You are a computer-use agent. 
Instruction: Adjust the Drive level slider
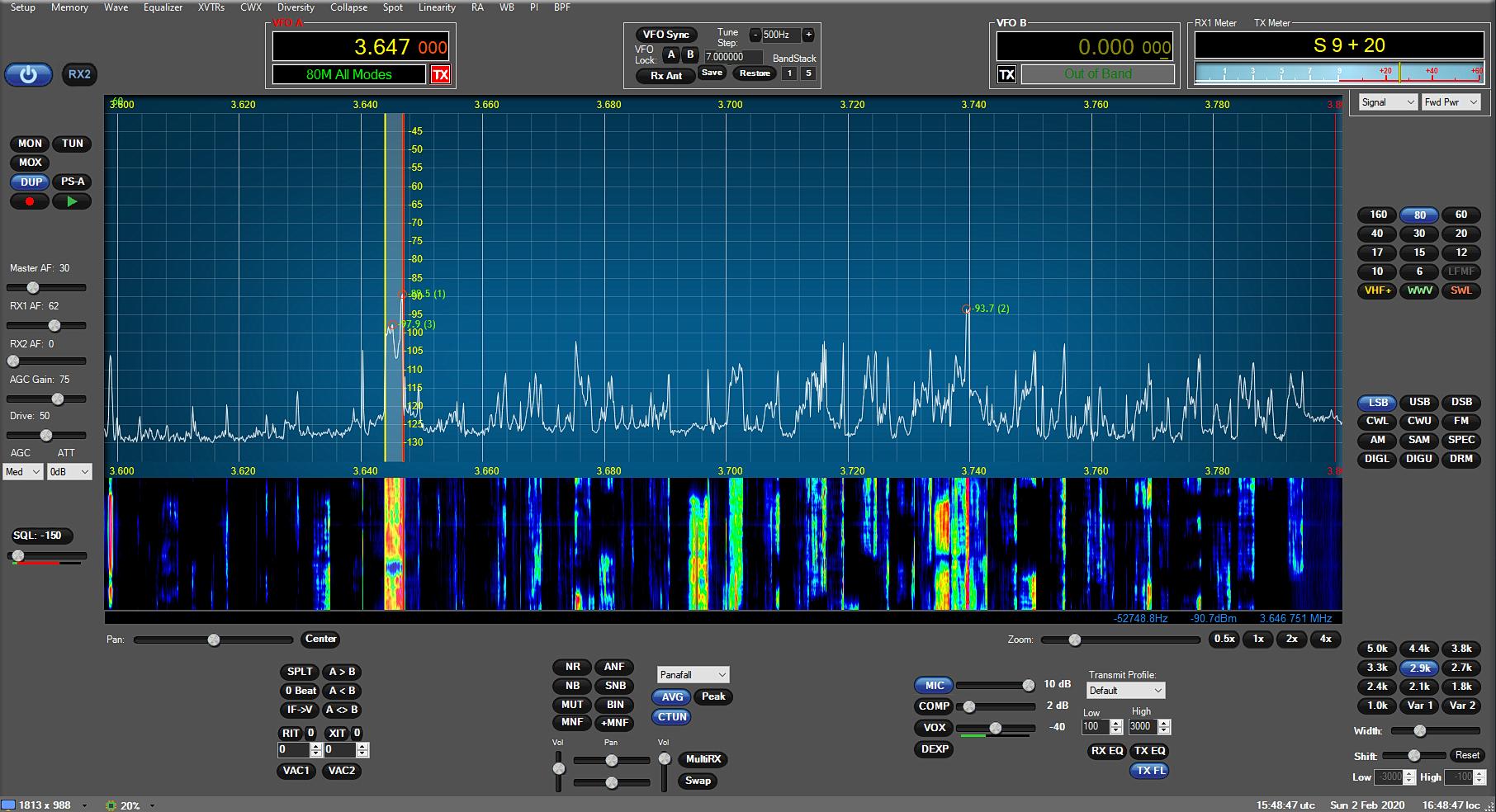46,435
